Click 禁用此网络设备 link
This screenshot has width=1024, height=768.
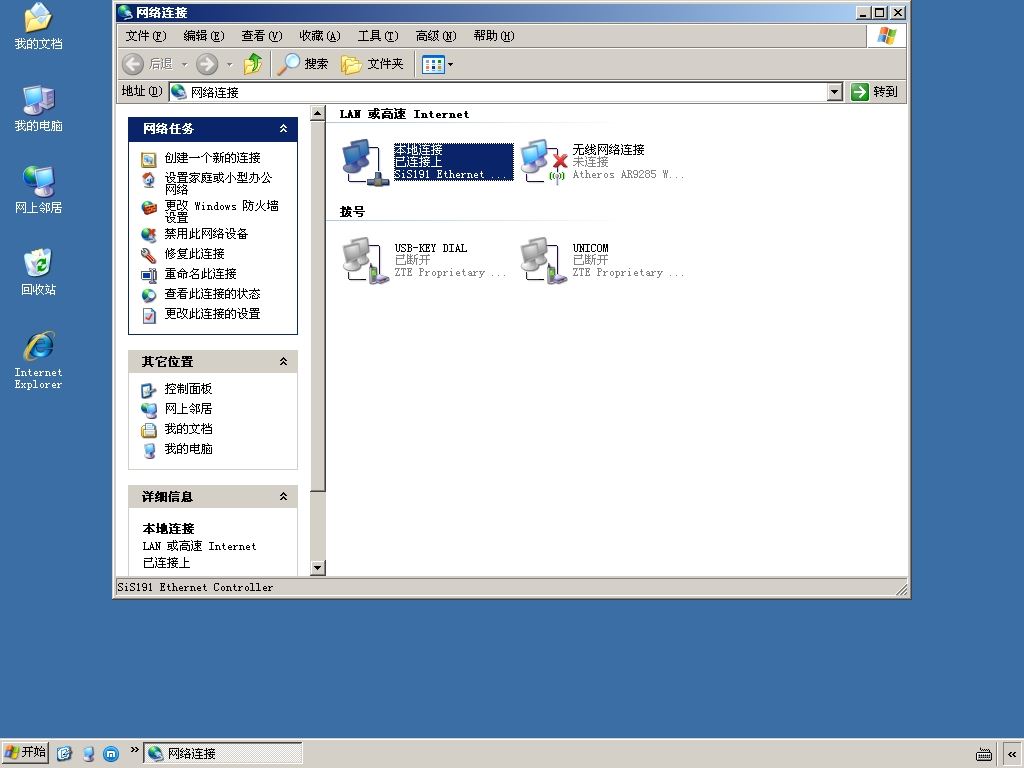point(206,234)
